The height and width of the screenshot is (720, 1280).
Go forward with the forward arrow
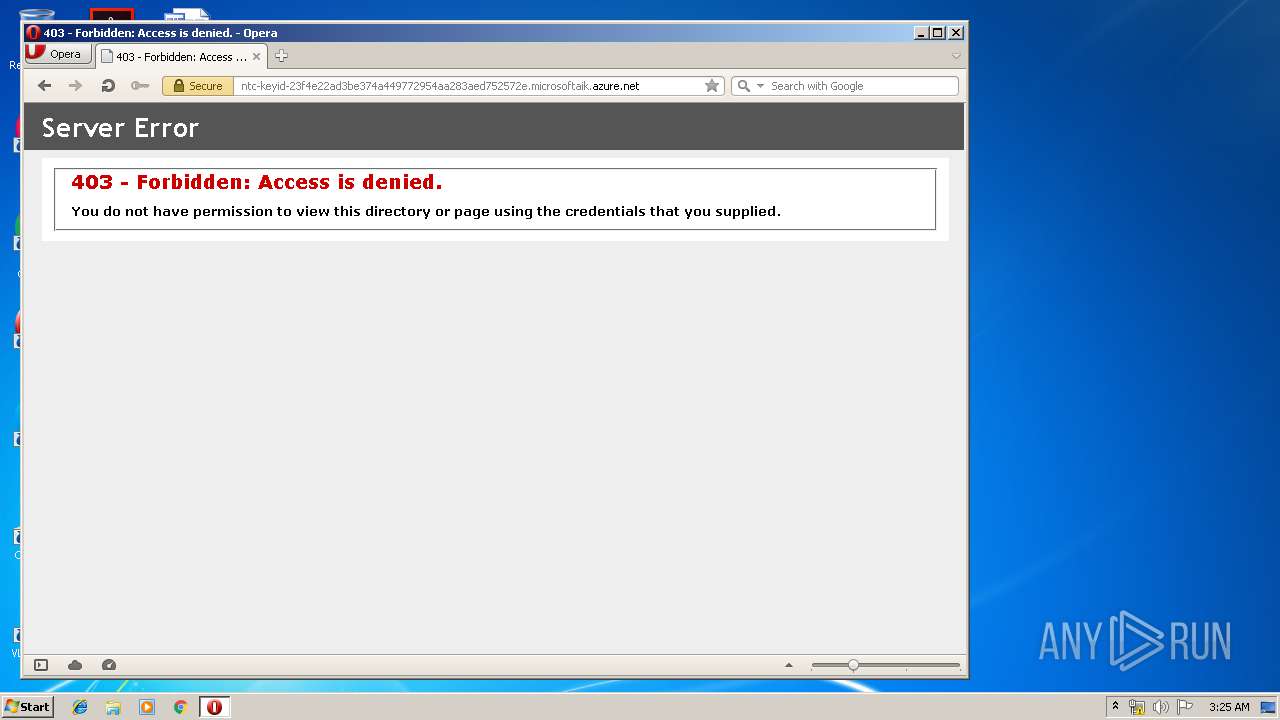point(75,86)
